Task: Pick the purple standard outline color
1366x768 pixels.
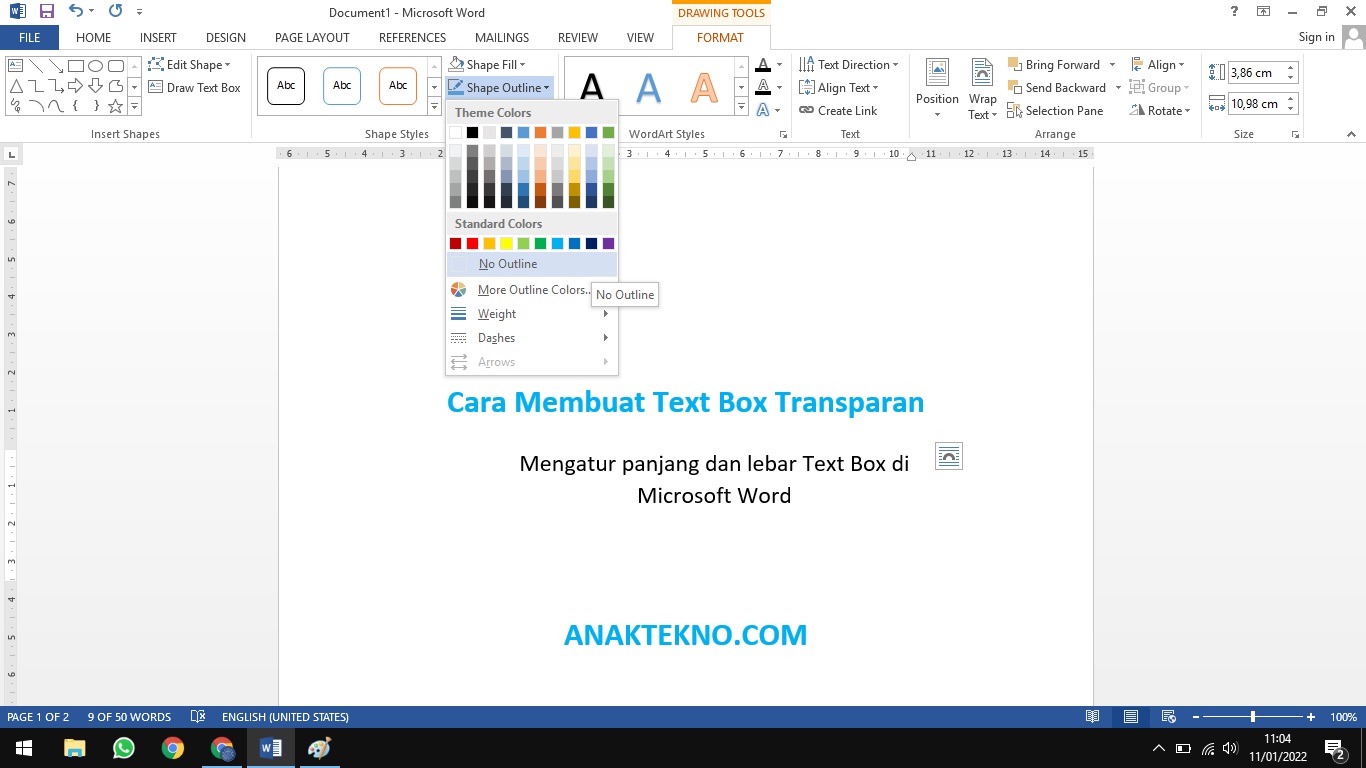Action: (608, 243)
